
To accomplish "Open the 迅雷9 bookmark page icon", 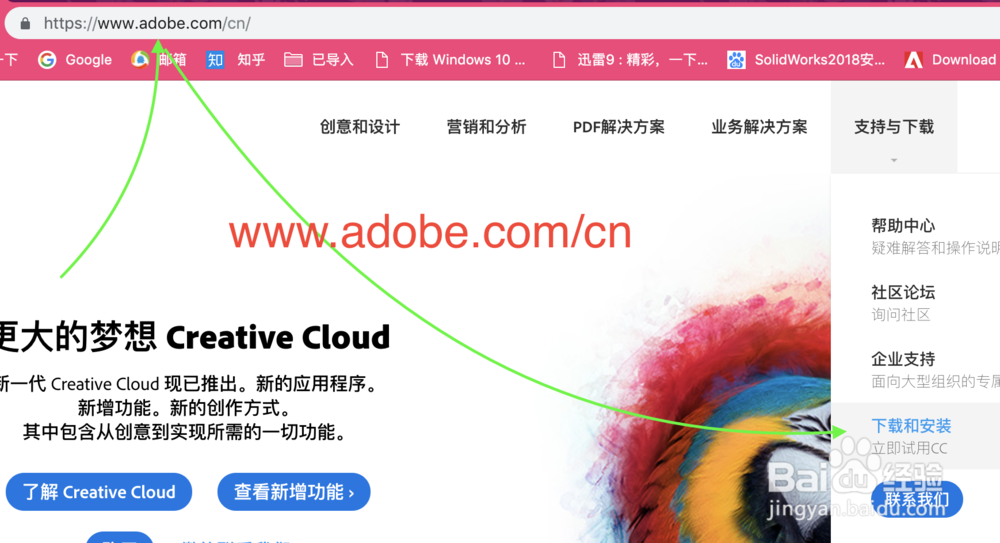I will [559, 60].
